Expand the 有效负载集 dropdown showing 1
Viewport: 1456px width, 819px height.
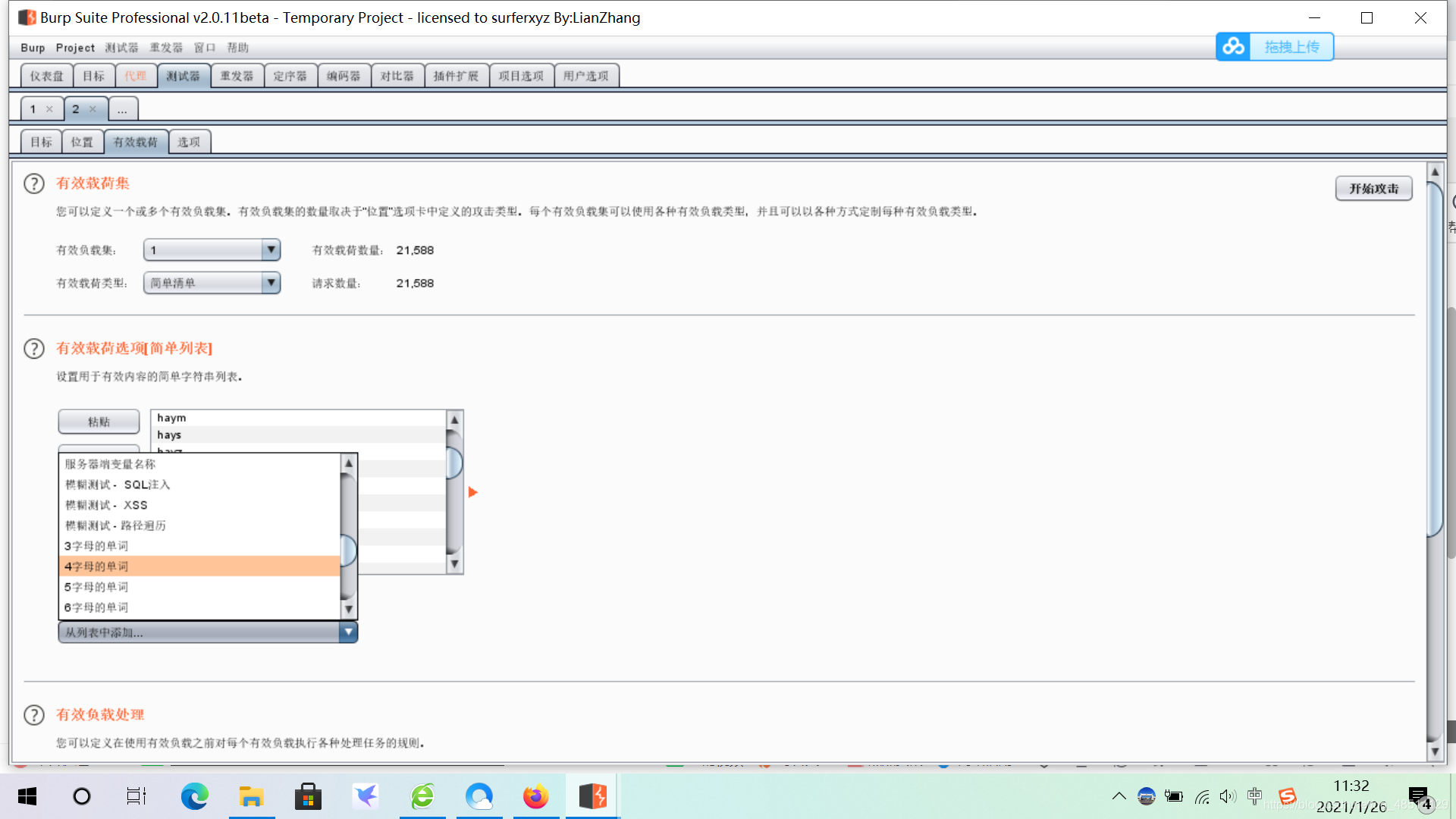point(212,250)
